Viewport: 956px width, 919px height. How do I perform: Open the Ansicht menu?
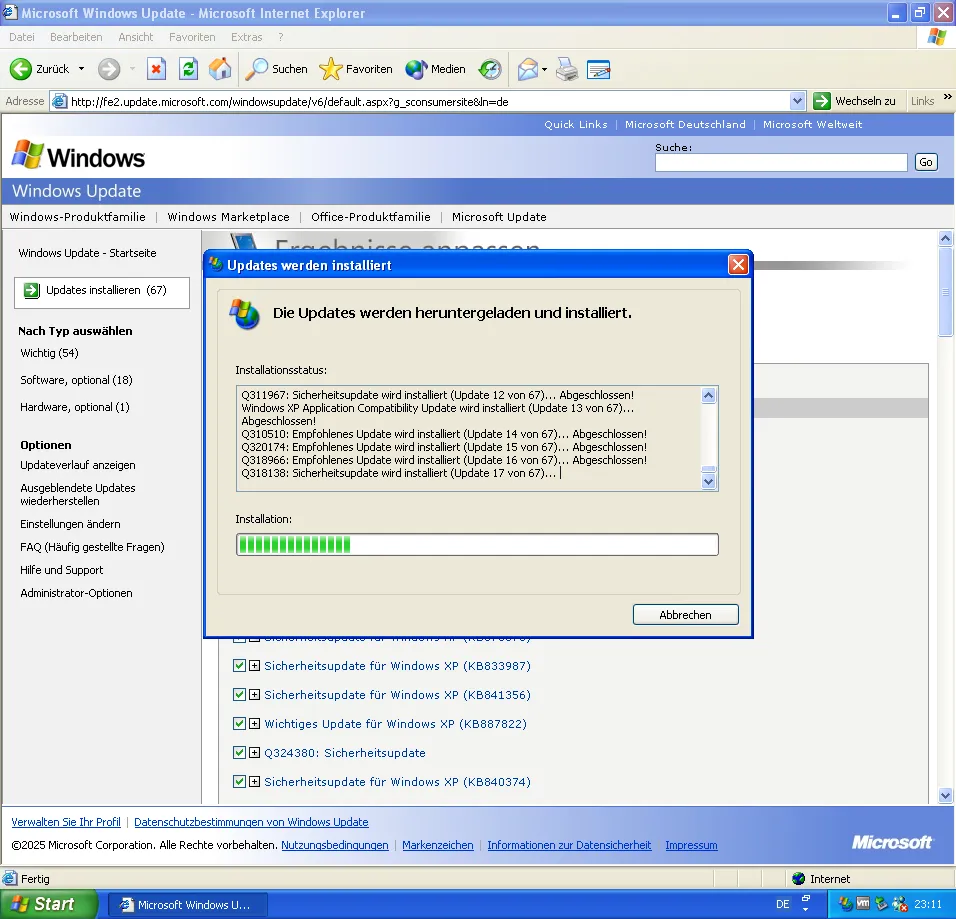point(136,37)
